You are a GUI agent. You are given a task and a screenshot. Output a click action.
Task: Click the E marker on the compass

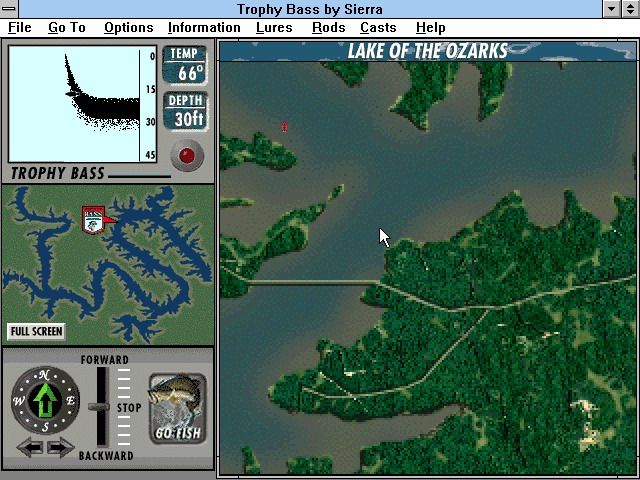point(70,400)
